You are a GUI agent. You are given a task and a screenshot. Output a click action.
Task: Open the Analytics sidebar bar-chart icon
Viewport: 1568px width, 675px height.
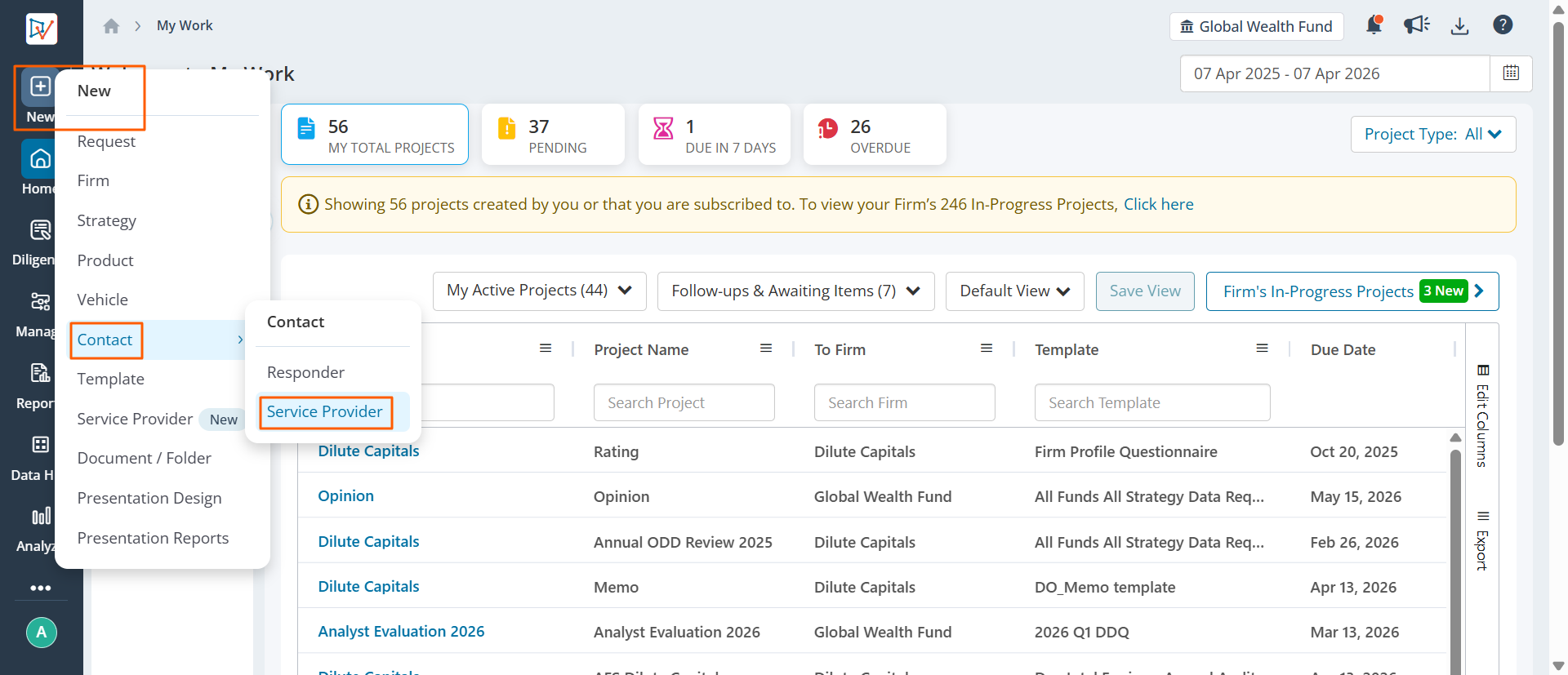click(x=41, y=516)
